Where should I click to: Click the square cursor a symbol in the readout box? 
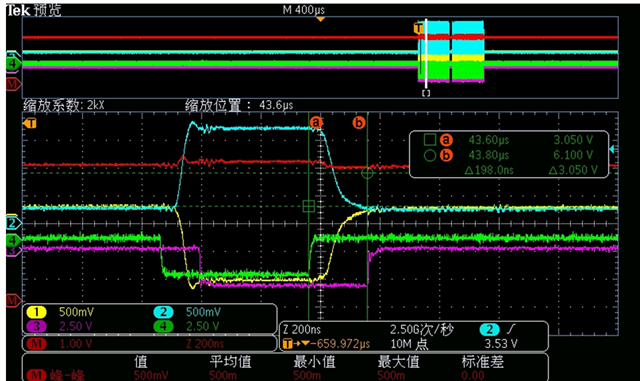point(430,140)
